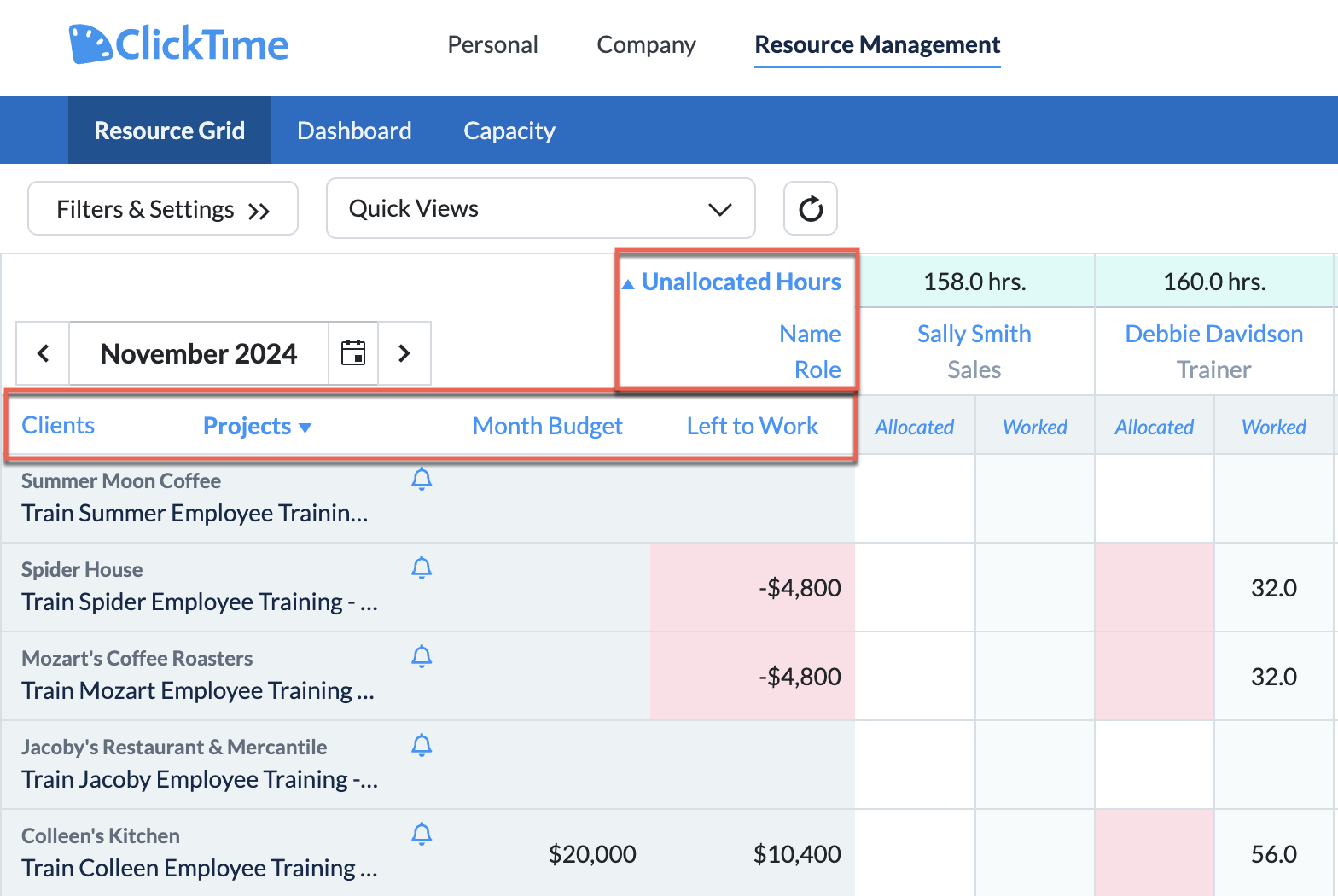
Task: Switch to the Dashboard tab
Action: [x=354, y=130]
